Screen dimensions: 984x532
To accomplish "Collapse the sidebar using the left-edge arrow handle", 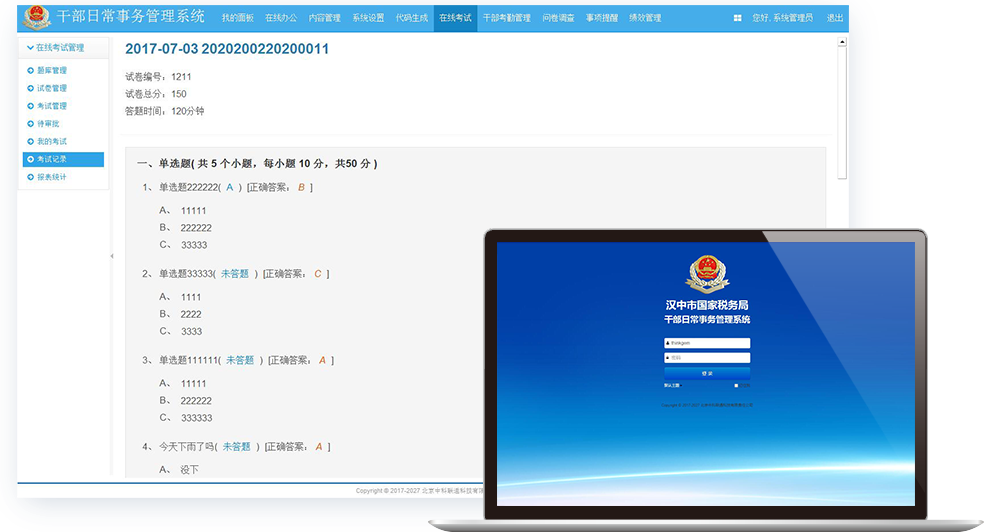I will click(111, 256).
